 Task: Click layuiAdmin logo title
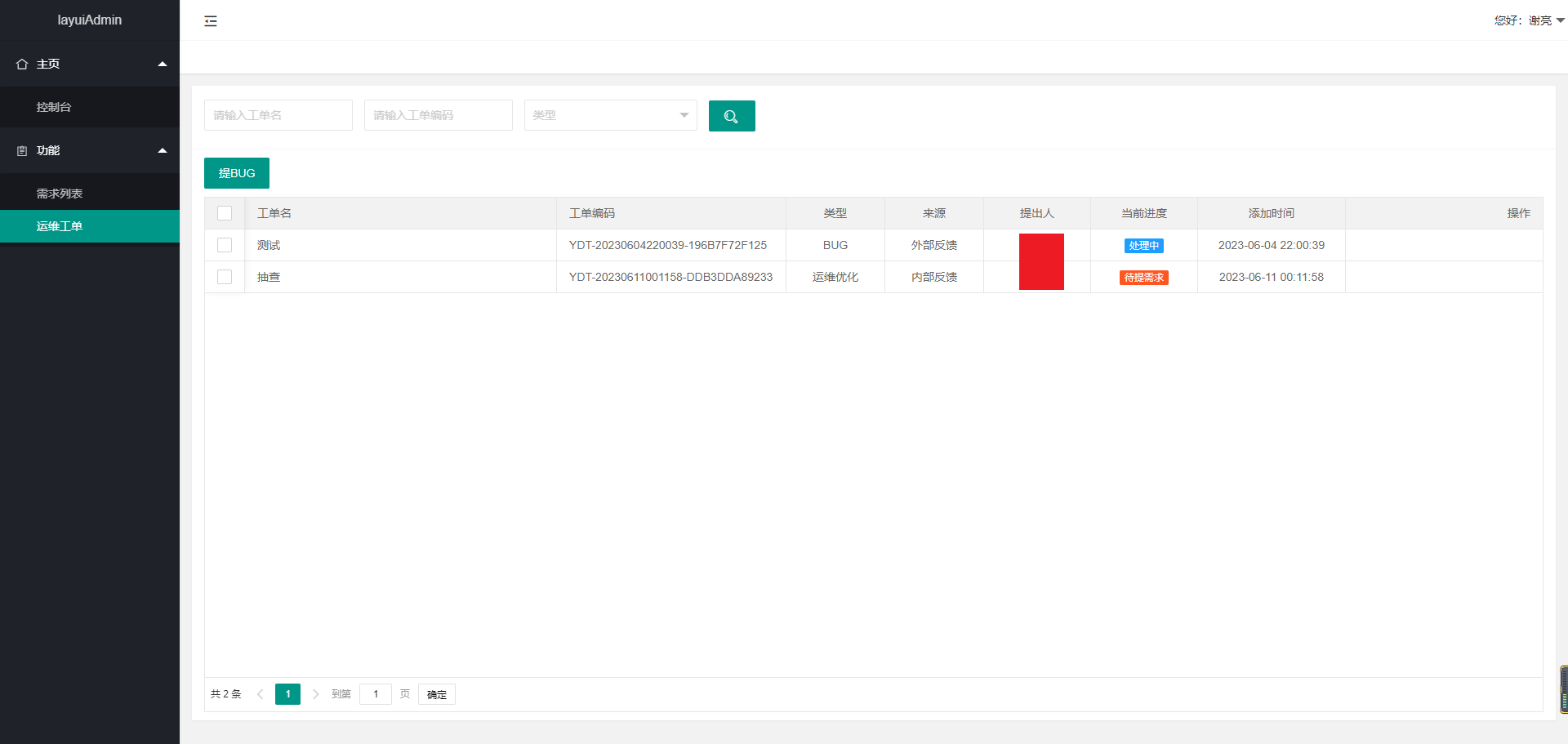90,20
